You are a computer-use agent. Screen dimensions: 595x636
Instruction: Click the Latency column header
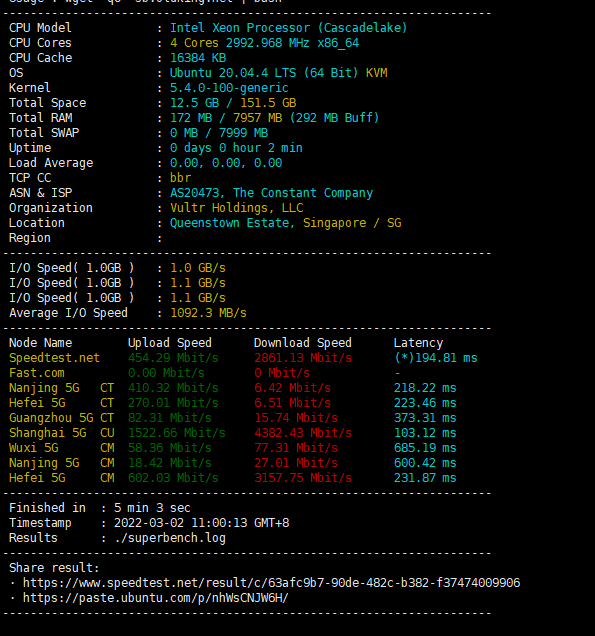point(418,343)
